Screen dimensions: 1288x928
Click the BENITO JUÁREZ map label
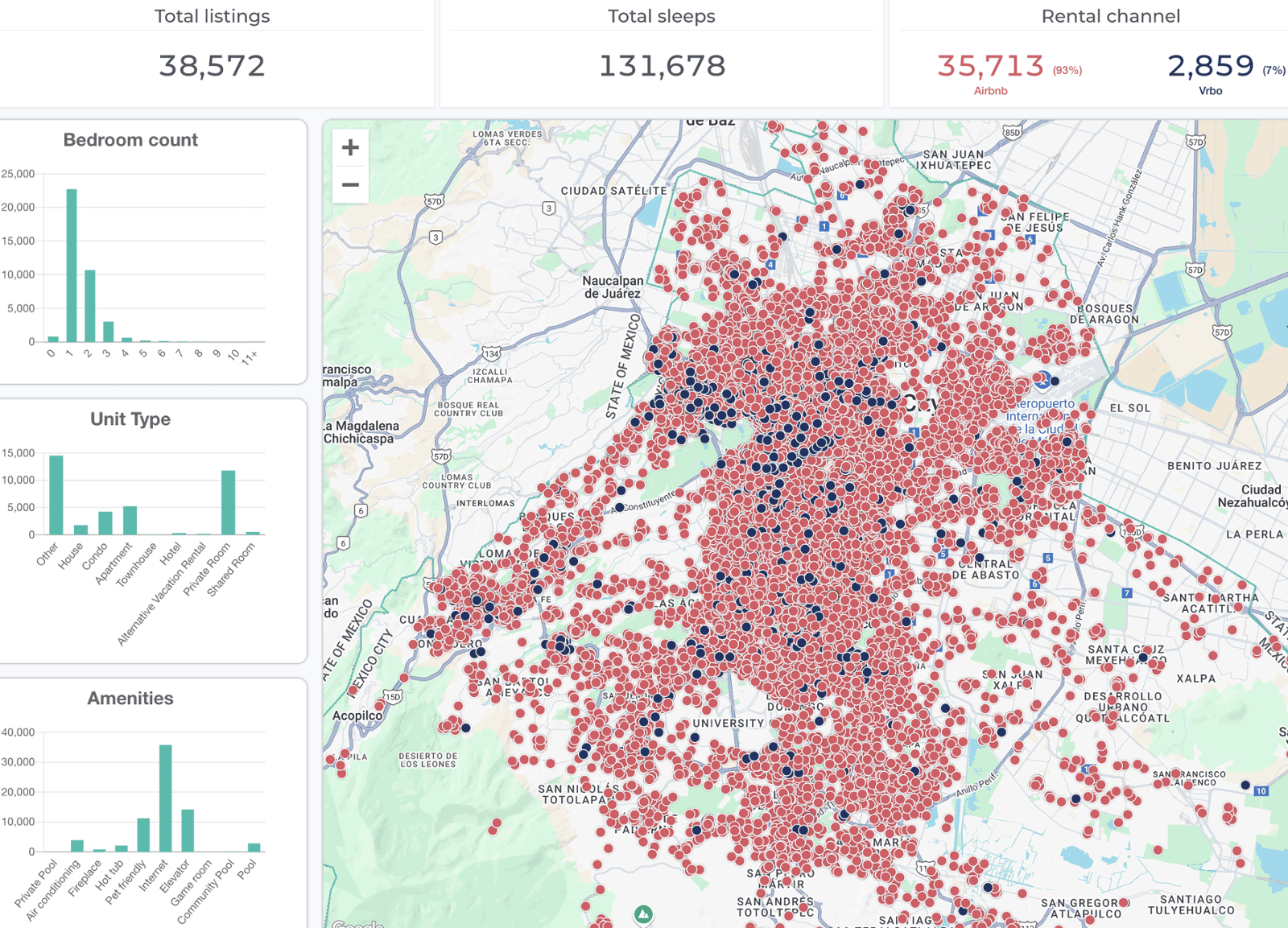coord(1215,466)
